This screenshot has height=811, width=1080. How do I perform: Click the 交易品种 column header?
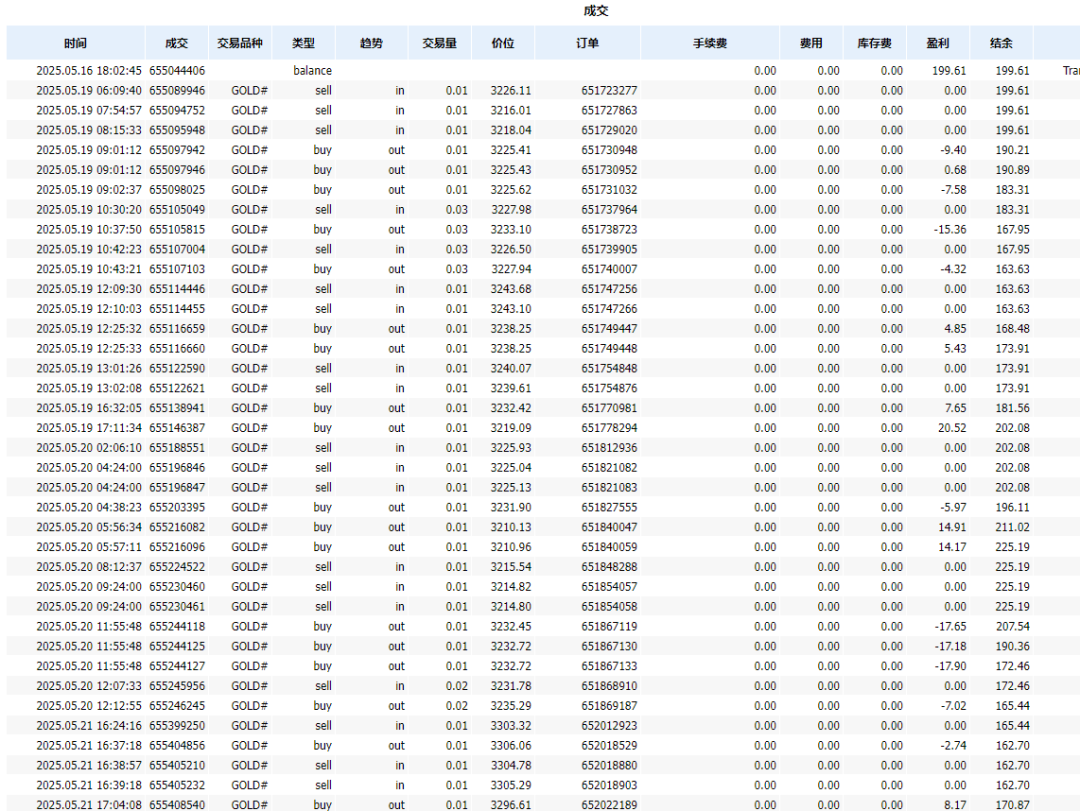tap(240, 43)
